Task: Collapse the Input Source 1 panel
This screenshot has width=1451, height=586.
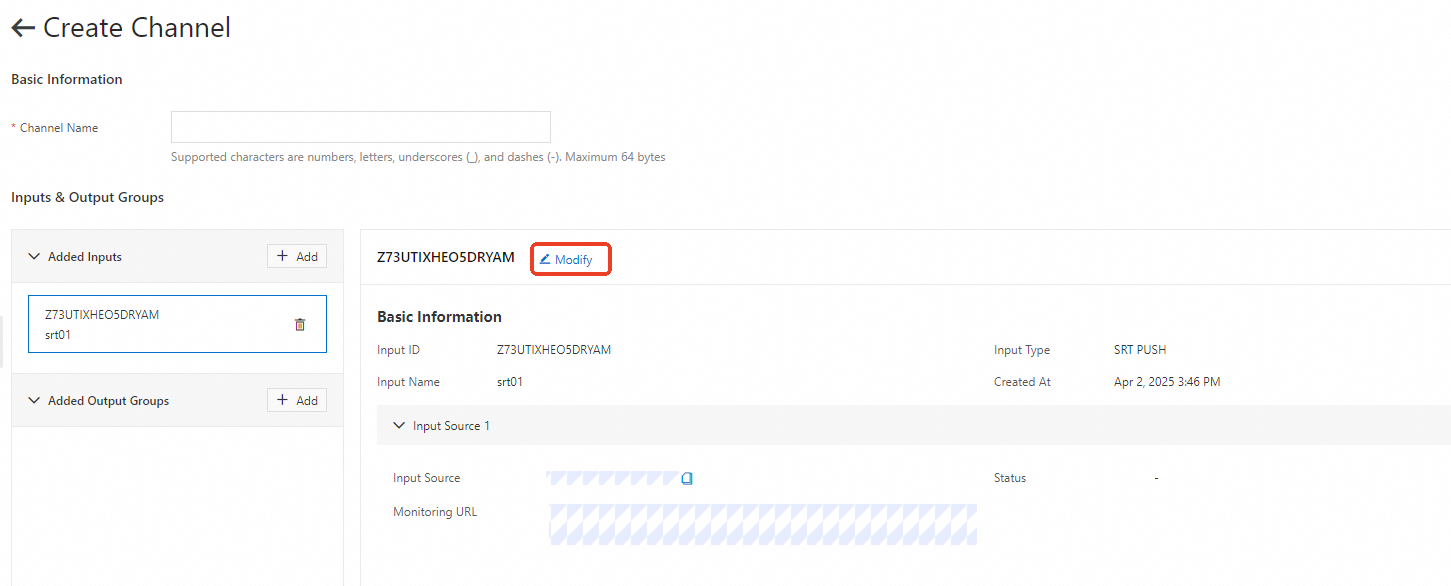Action: (x=399, y=426)
